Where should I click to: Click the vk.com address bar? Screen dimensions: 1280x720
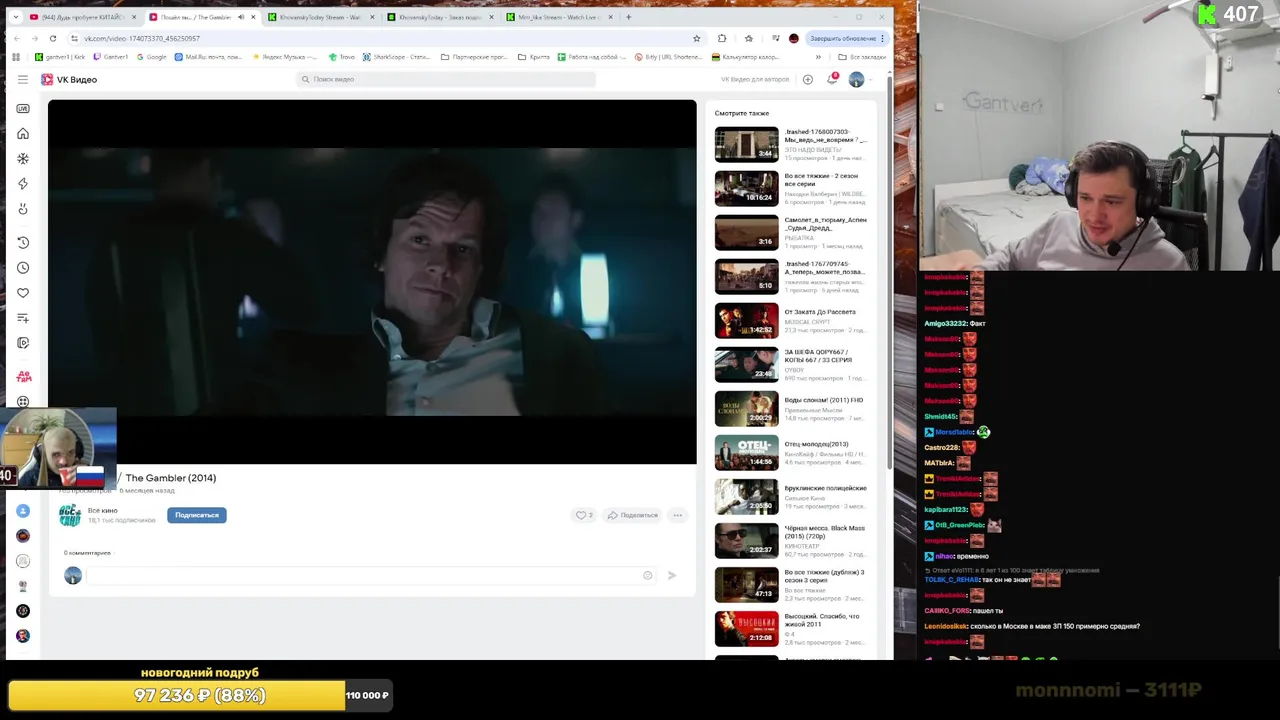[x=385, y=38]
